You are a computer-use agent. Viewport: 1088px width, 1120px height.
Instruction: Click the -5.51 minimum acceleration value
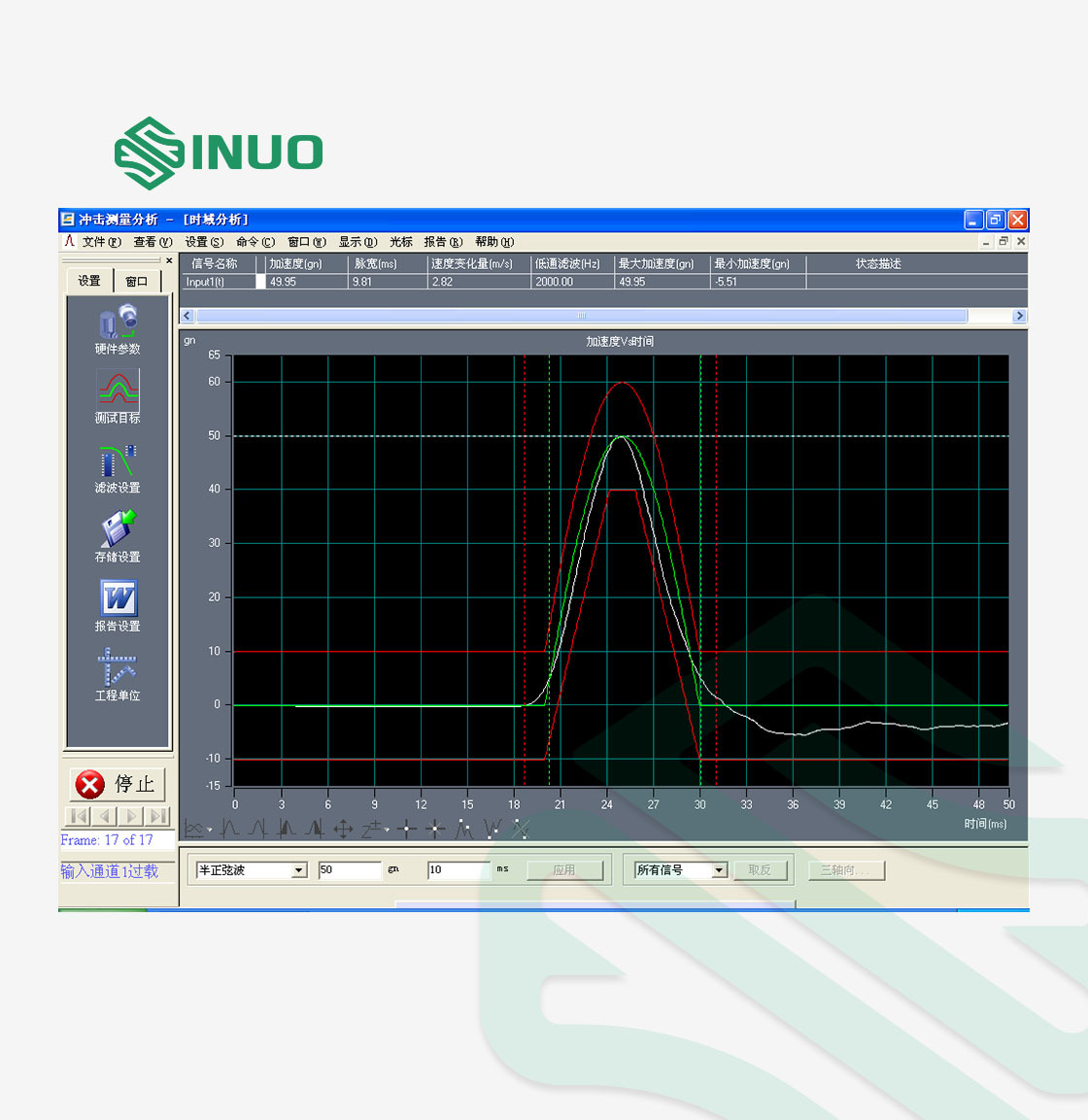tap(727, 282)
